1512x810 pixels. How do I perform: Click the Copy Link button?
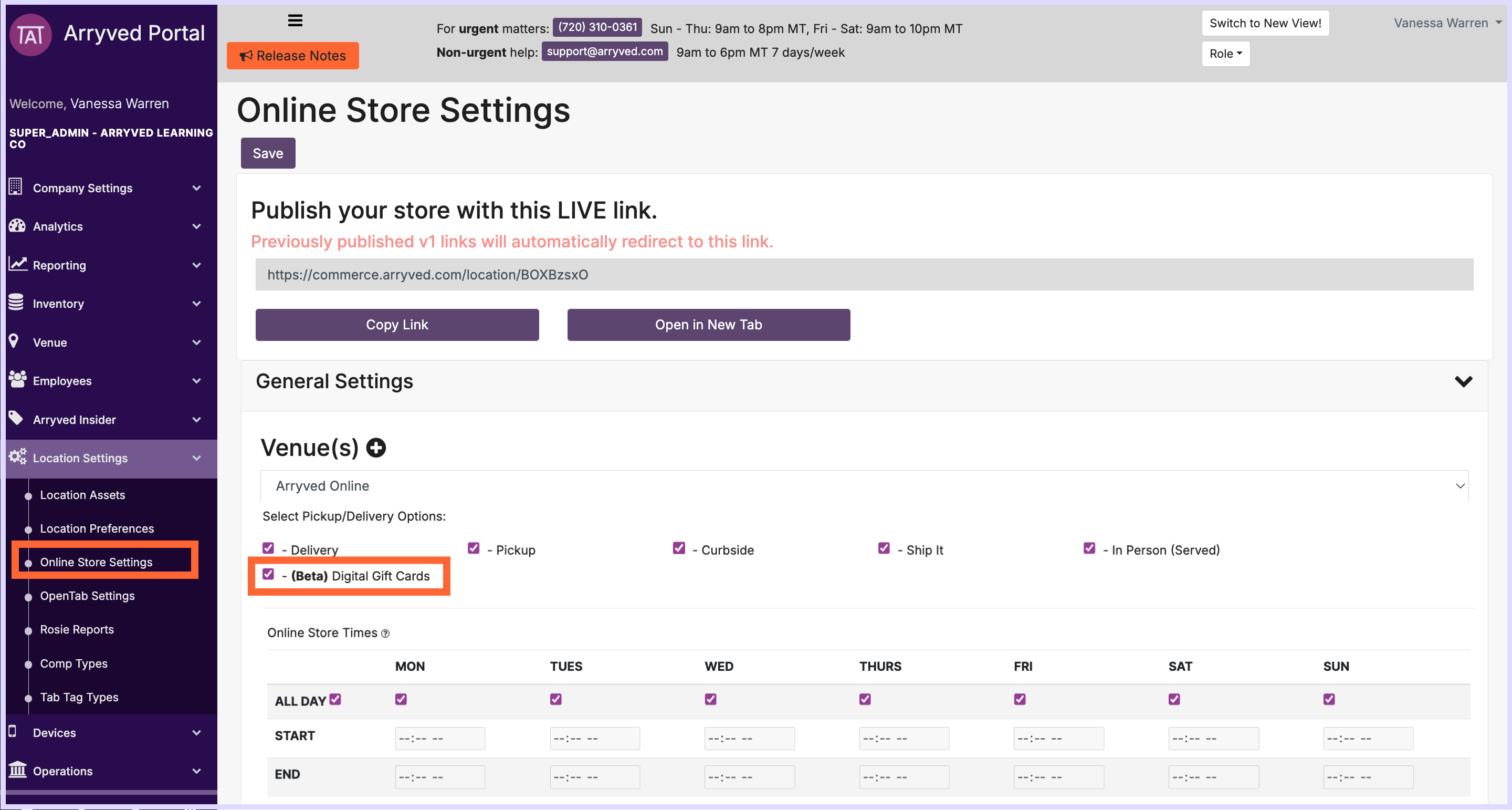(x=397, y=325)
